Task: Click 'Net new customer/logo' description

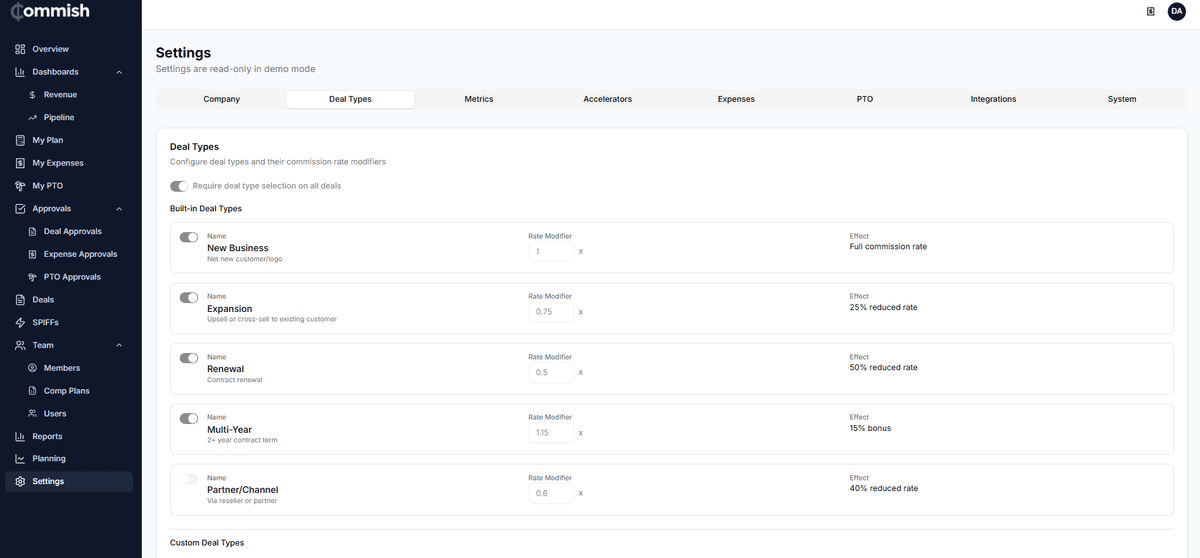Action: point(245,259)
